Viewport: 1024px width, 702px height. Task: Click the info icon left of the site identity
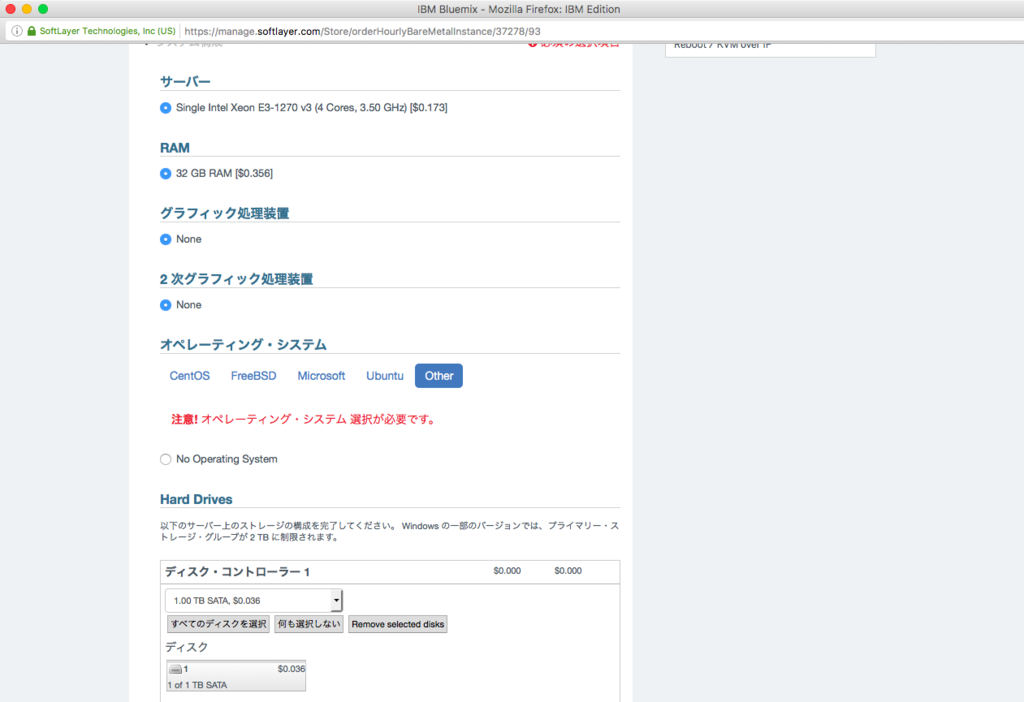pyautogui.click(x=17, y=30)
